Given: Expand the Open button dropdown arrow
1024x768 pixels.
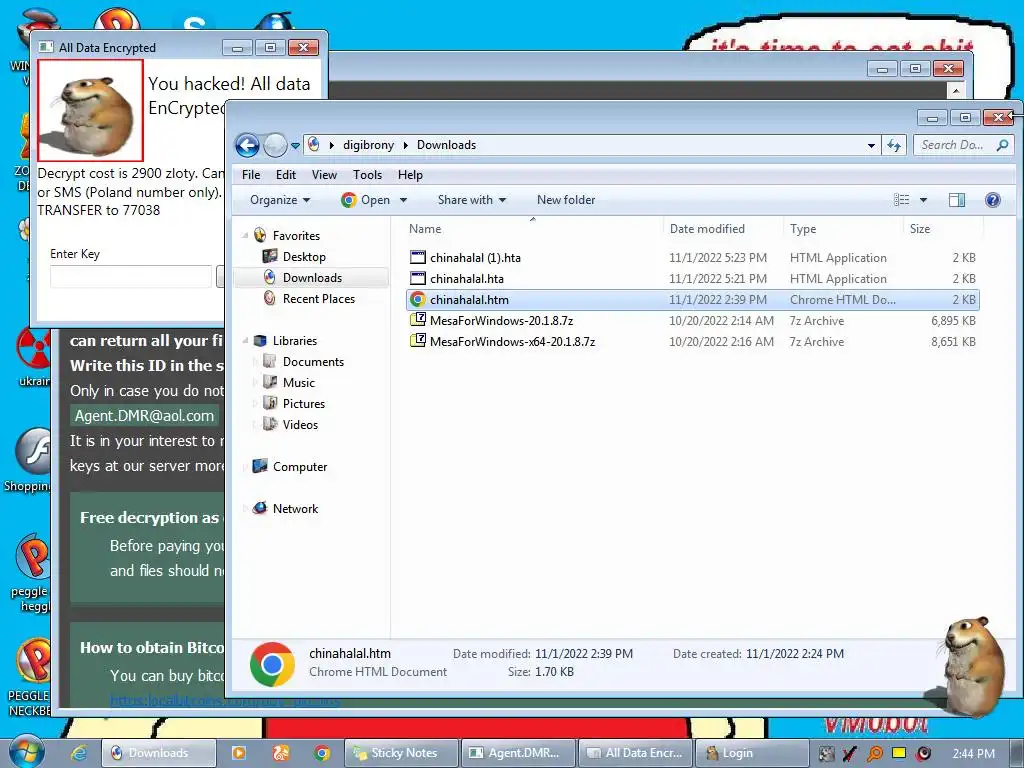Looking at the screenshot, I should 403,200.
